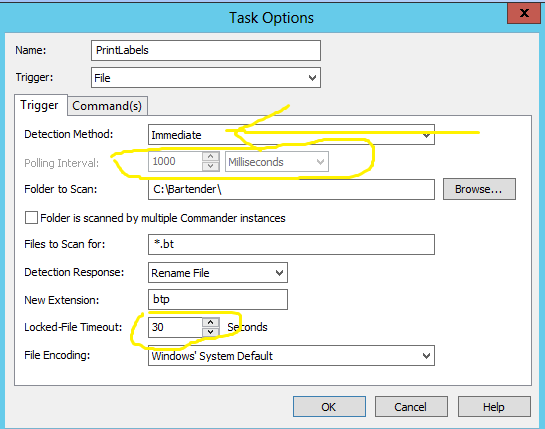
Task: Enable Folder is scanned by multiple Commander instances
Action: (31, 218)
